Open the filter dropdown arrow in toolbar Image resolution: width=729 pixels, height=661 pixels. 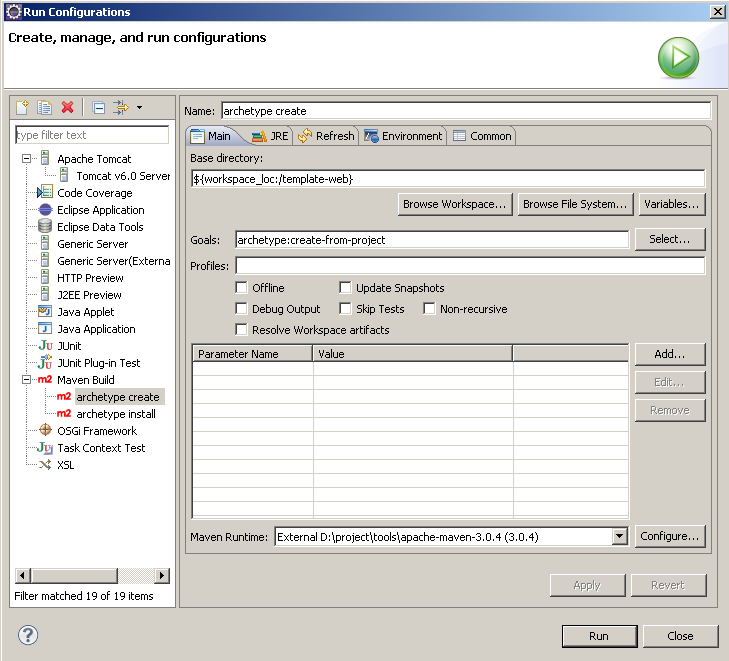point(139,107)
